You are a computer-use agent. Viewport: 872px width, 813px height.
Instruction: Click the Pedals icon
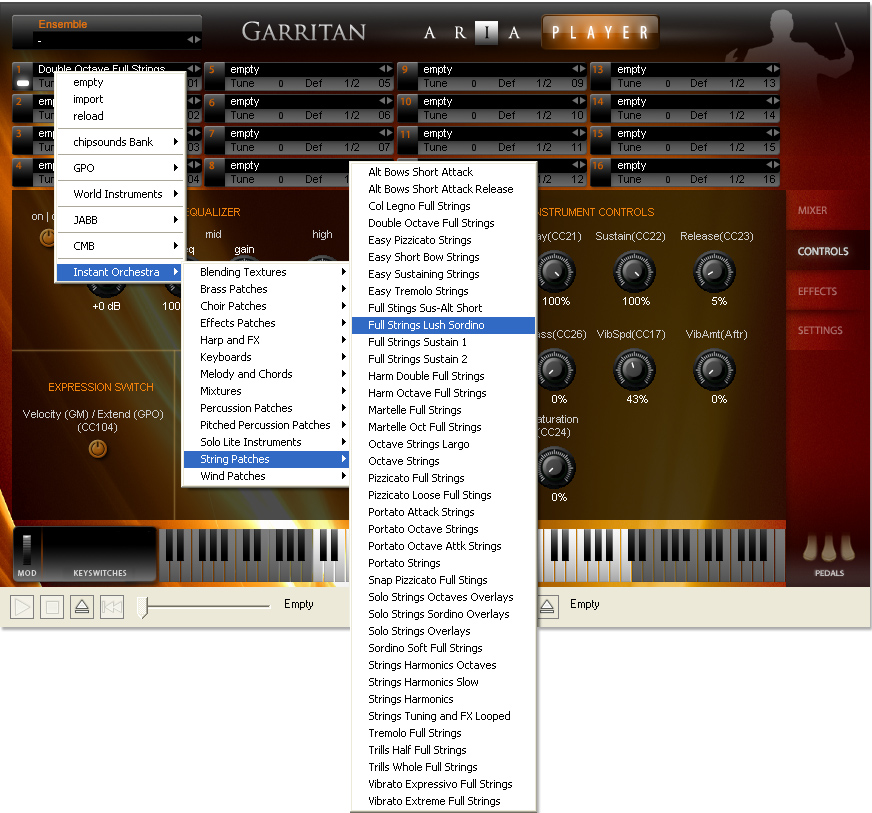[830, 551]
